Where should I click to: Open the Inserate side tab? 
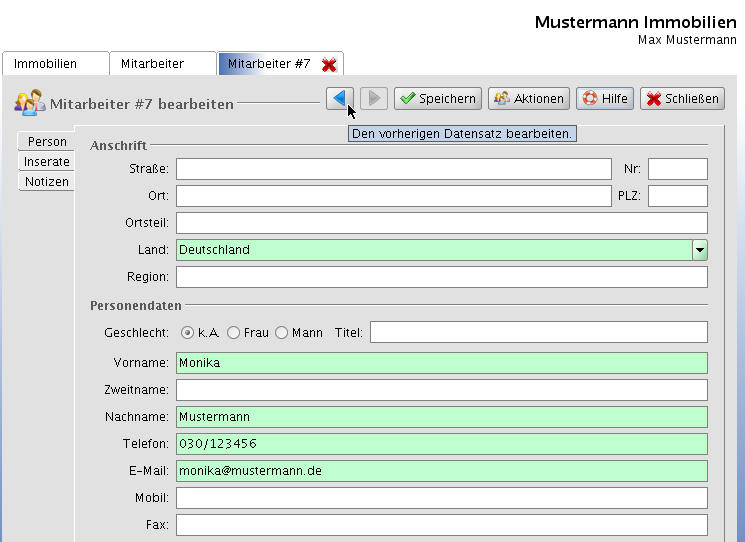coord(47,162)
